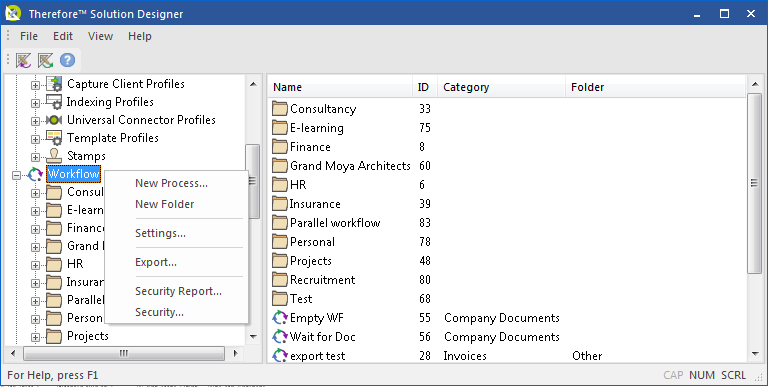Click the Capture Client Profiles icon
This screenshot has width=769, height=387.
coord(54,84)
